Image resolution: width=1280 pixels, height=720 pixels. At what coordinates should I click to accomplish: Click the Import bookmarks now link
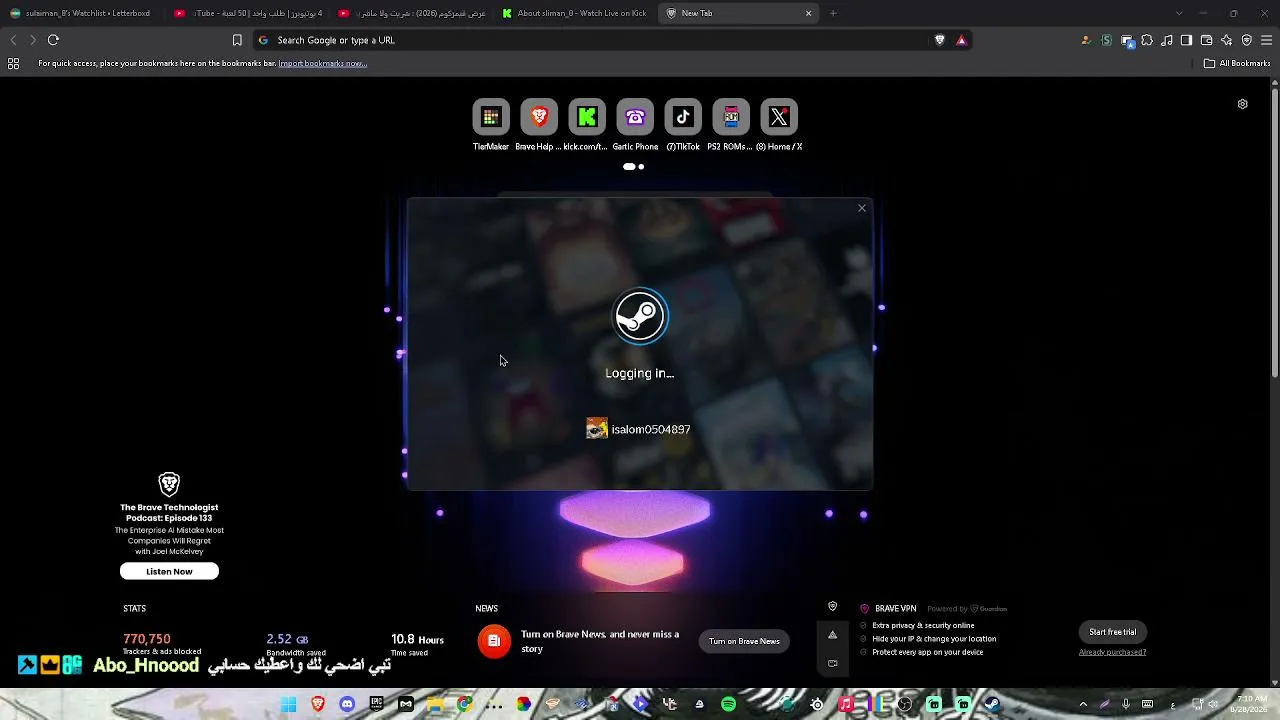322,63
